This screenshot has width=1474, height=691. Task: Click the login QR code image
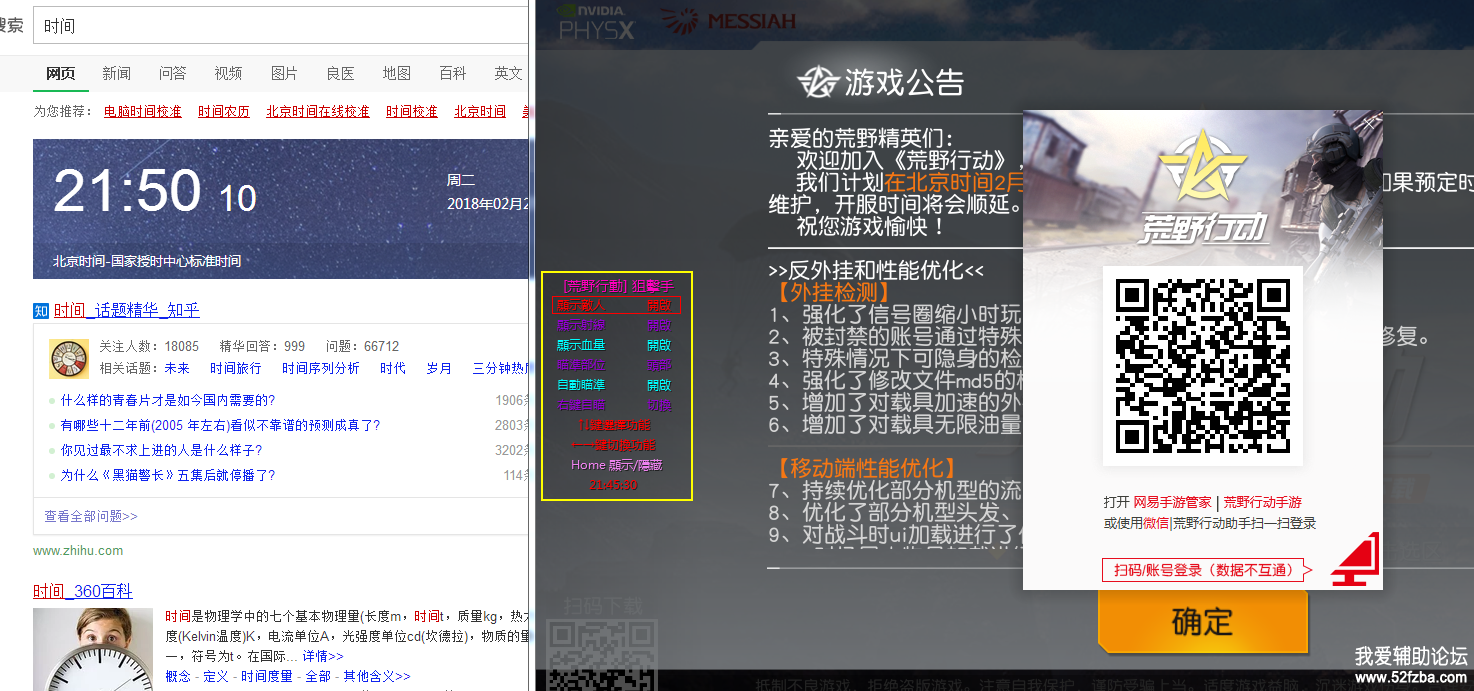click(x=1203, y=366)
